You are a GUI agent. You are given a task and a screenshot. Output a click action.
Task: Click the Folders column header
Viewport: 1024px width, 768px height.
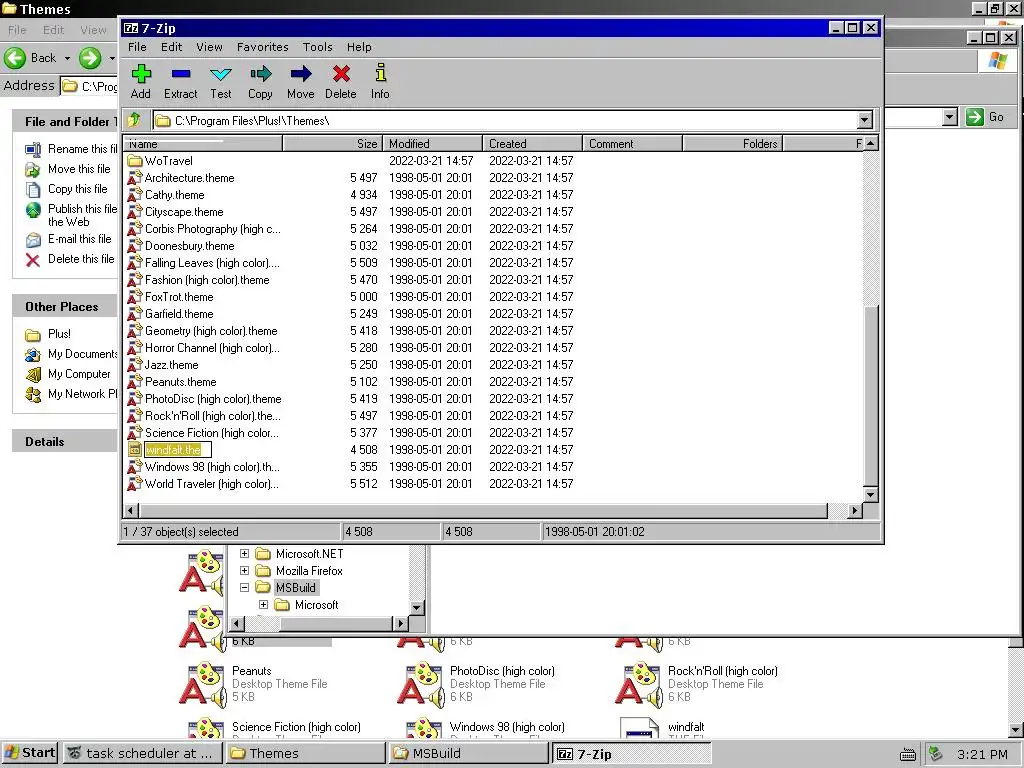[x=733, y=144]
